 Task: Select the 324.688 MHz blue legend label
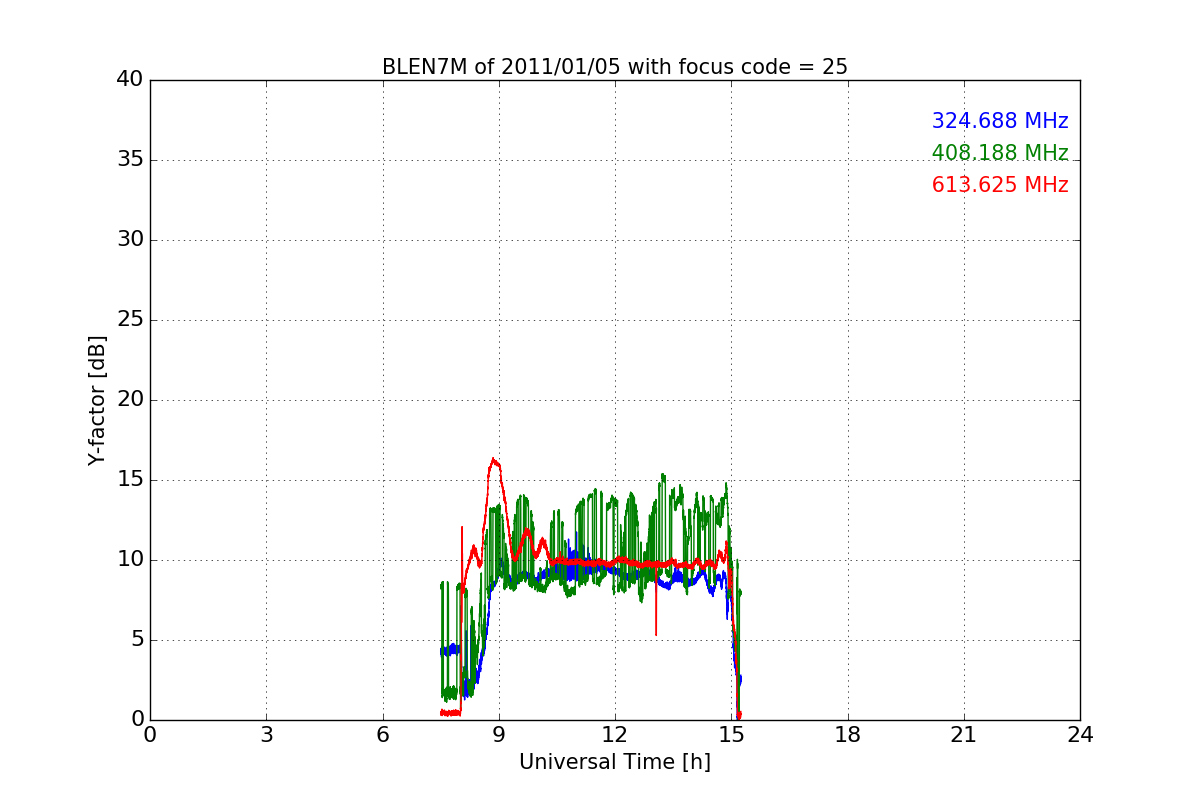click(x=999, y=121)
